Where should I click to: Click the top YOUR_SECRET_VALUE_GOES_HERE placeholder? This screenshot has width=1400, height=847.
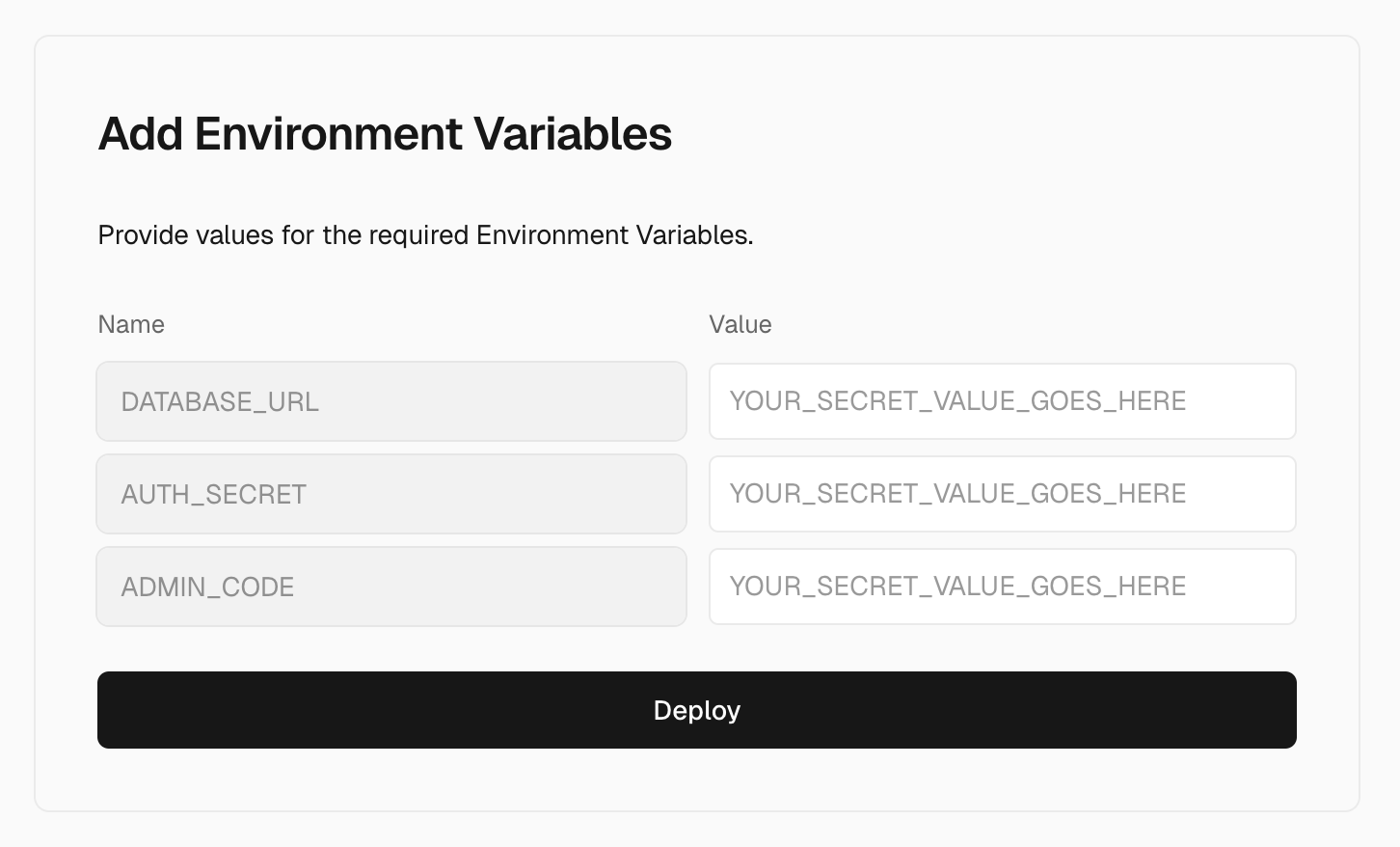[x=957, y=401]
